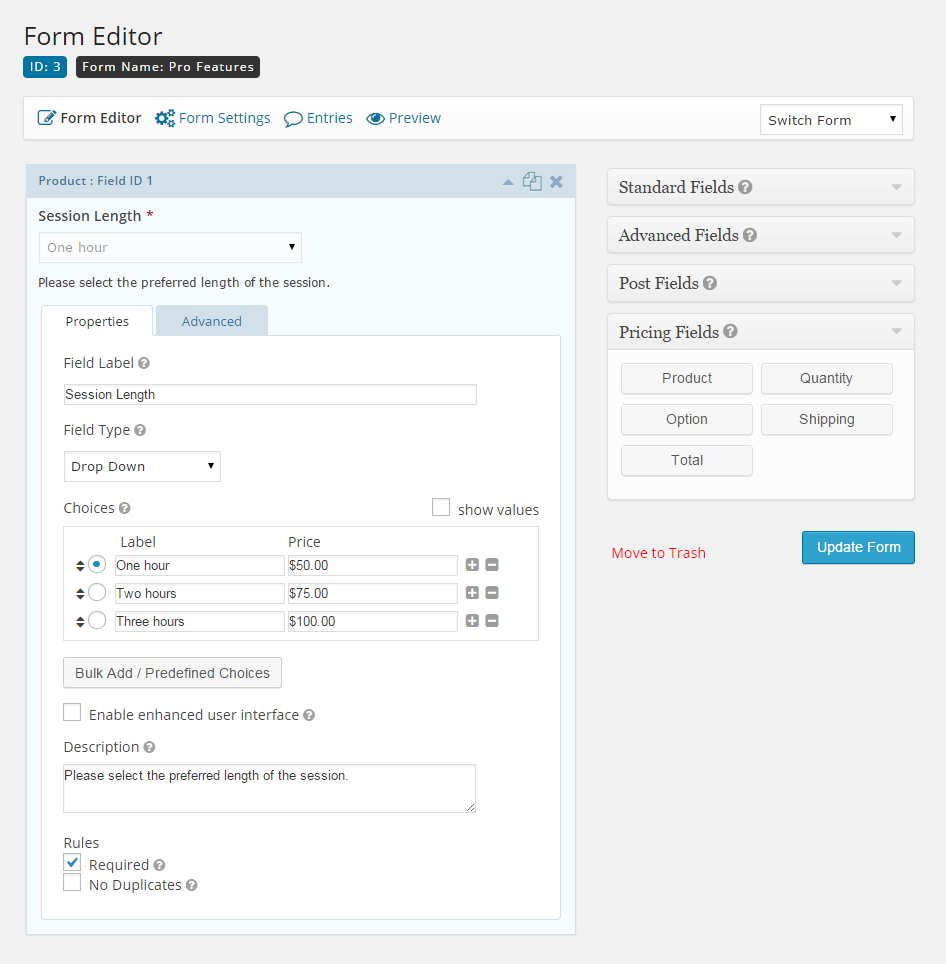Enable the show values checkbox
The height and width of the screenshot is (964, 946).
441,507
